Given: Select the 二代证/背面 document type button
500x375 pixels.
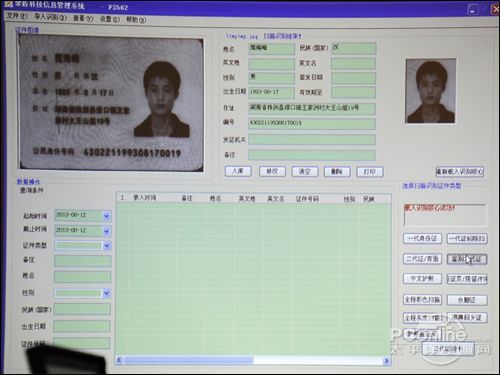Looking at the screenshot, I should [x=422, y=259].
